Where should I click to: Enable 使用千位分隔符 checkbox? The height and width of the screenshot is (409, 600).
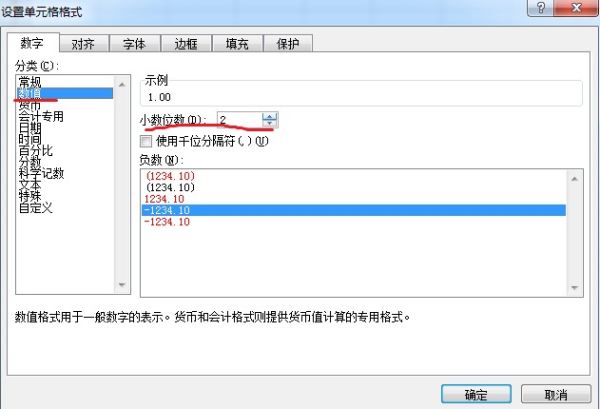145,141
